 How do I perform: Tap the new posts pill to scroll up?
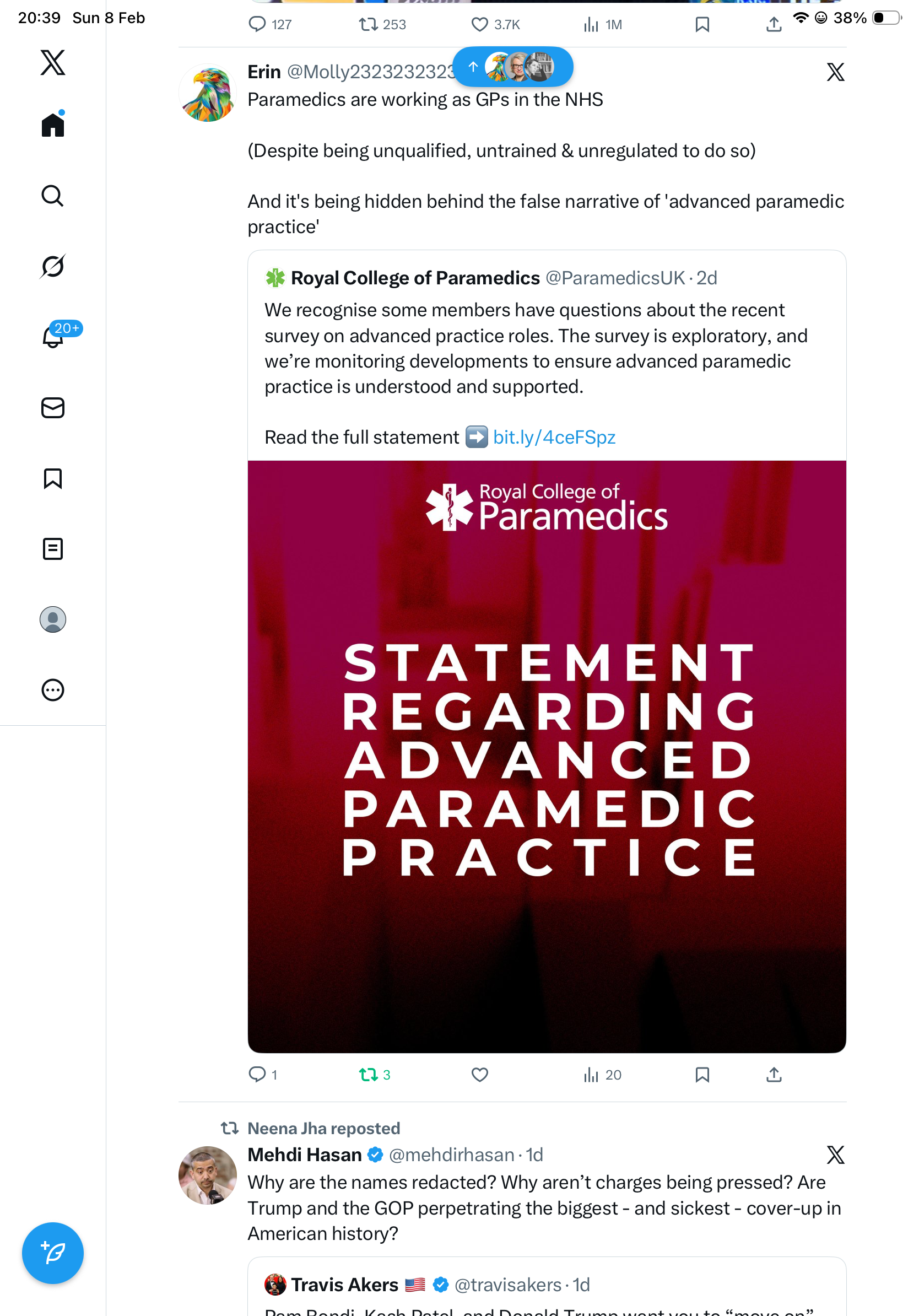[x=513, y=67]
